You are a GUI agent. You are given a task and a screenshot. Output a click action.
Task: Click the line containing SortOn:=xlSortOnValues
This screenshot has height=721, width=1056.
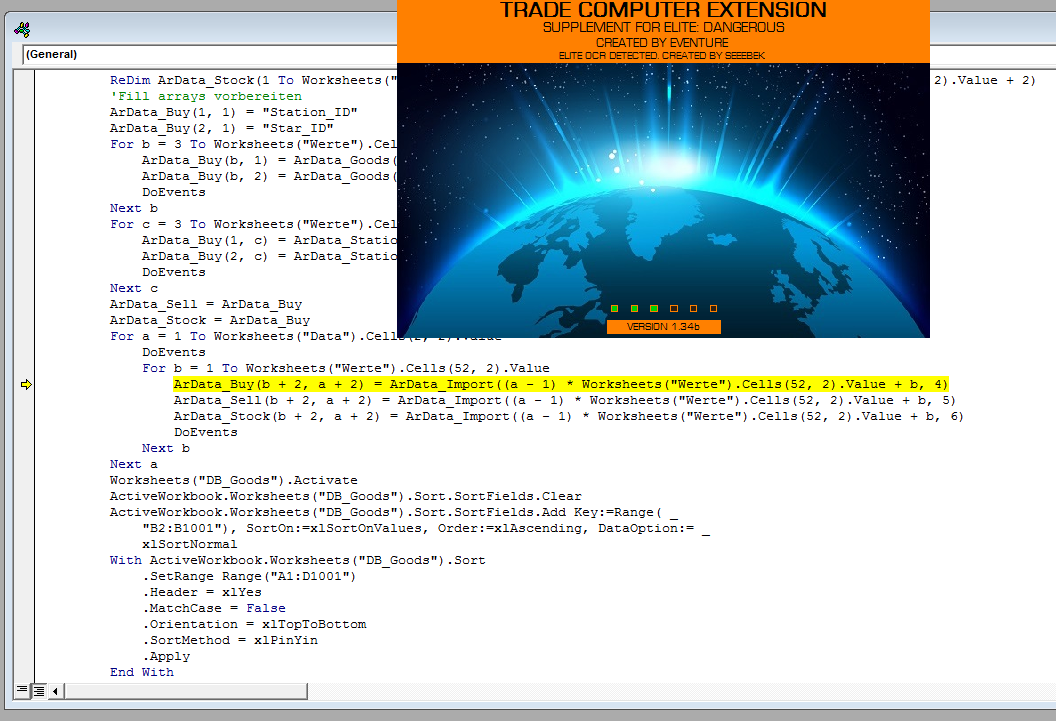click(426, 528)
